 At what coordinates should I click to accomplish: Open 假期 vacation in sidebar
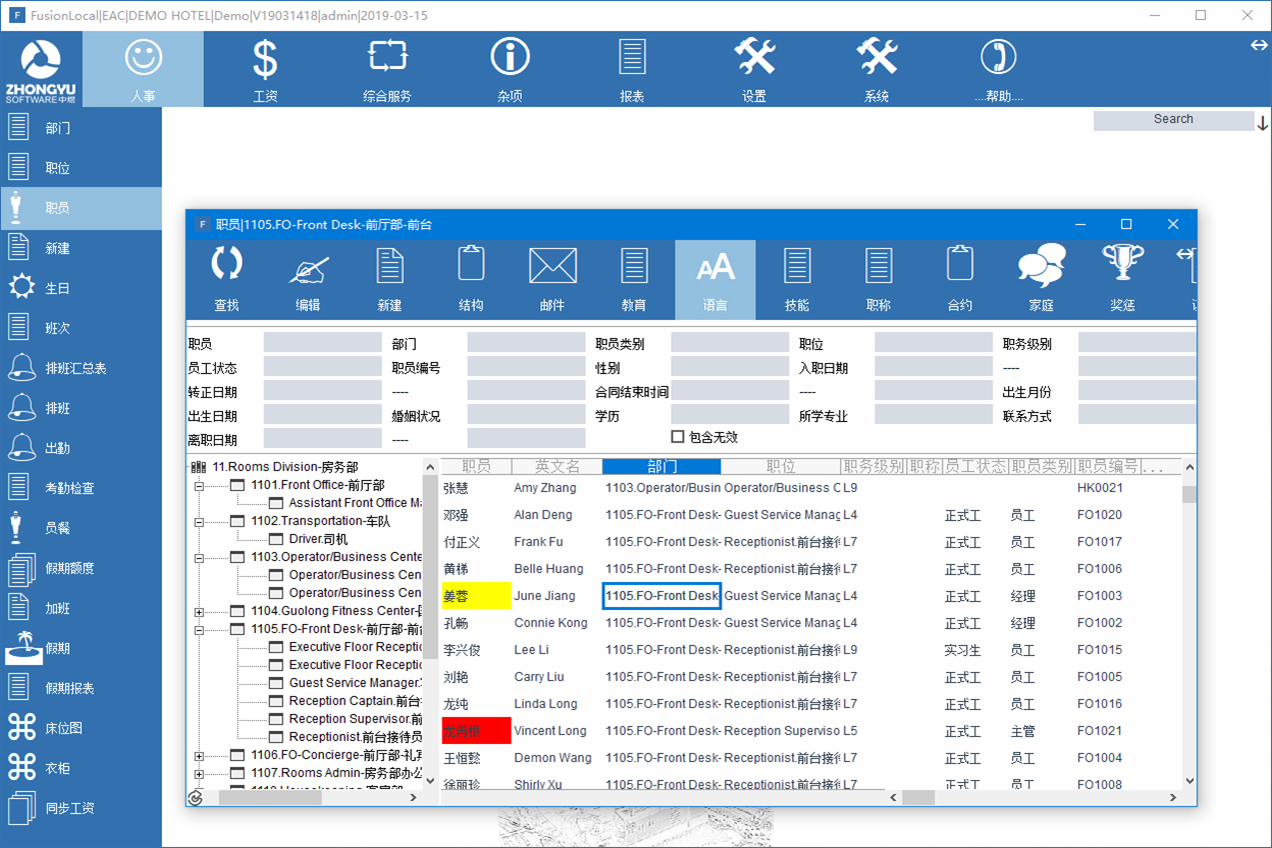click(58, 648)
